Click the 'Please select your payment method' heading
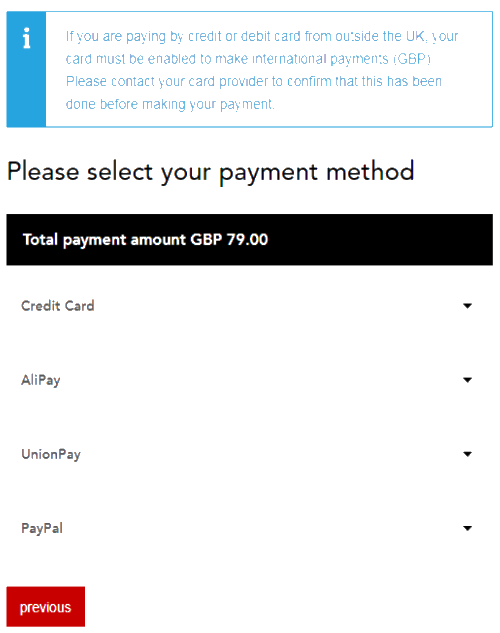Screen dimensions: 500x633 (211, 172)
